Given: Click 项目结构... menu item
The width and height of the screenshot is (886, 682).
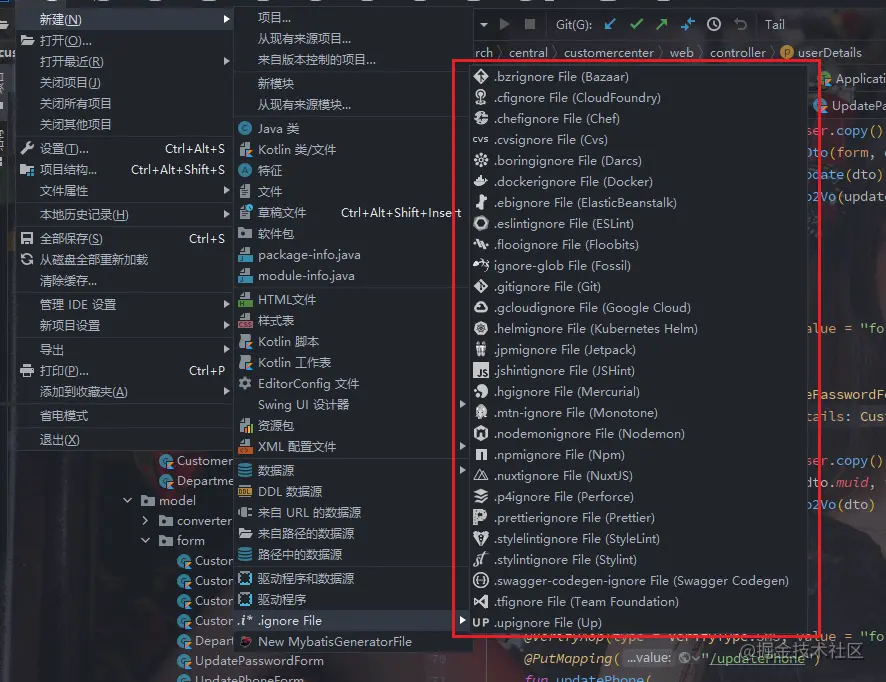Looking at the screenshot, I should pyautogui.click(x=125, y=170).
